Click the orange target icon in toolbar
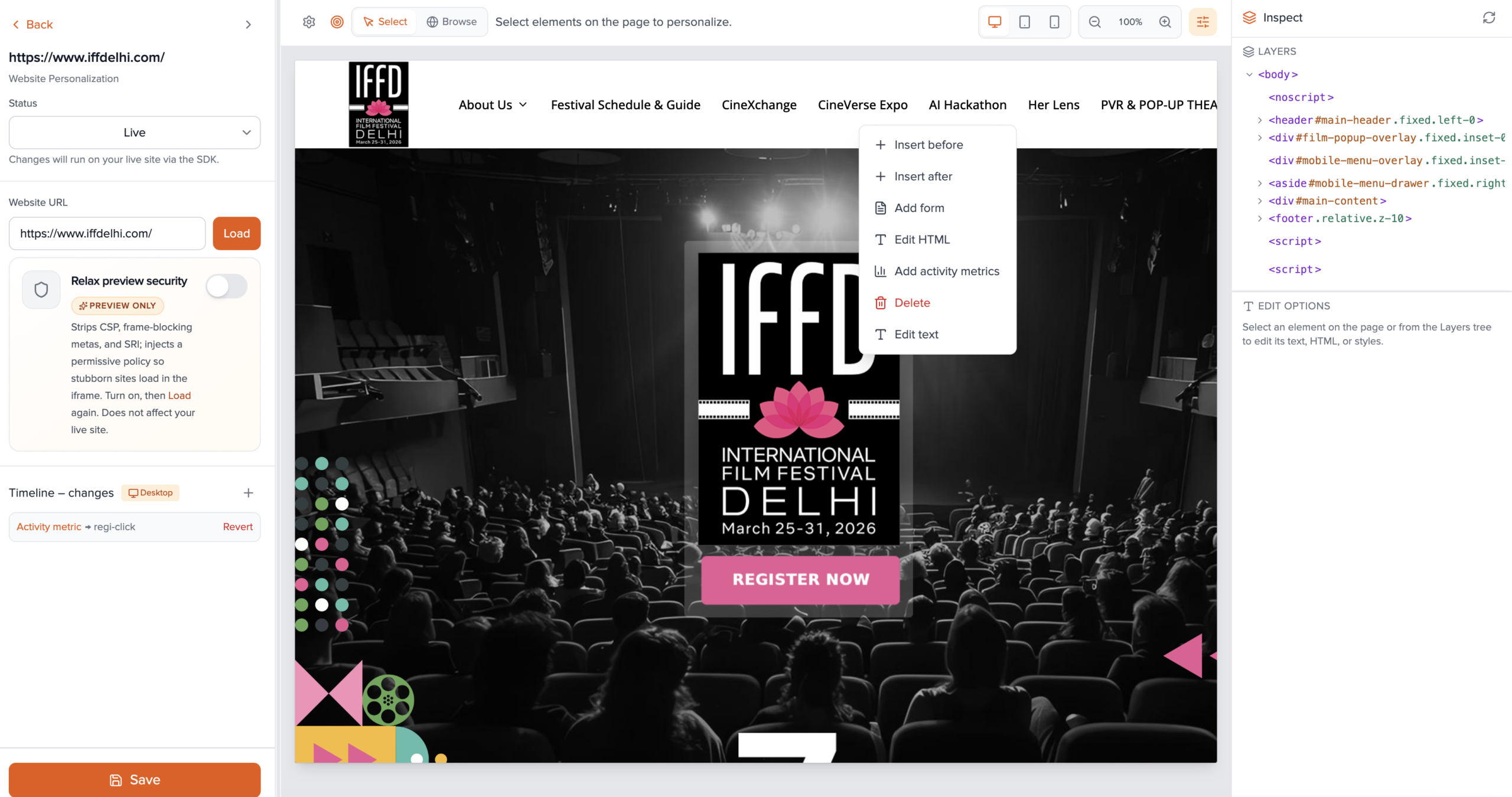This screenshot has width=1512, height=797. point(337,22)
